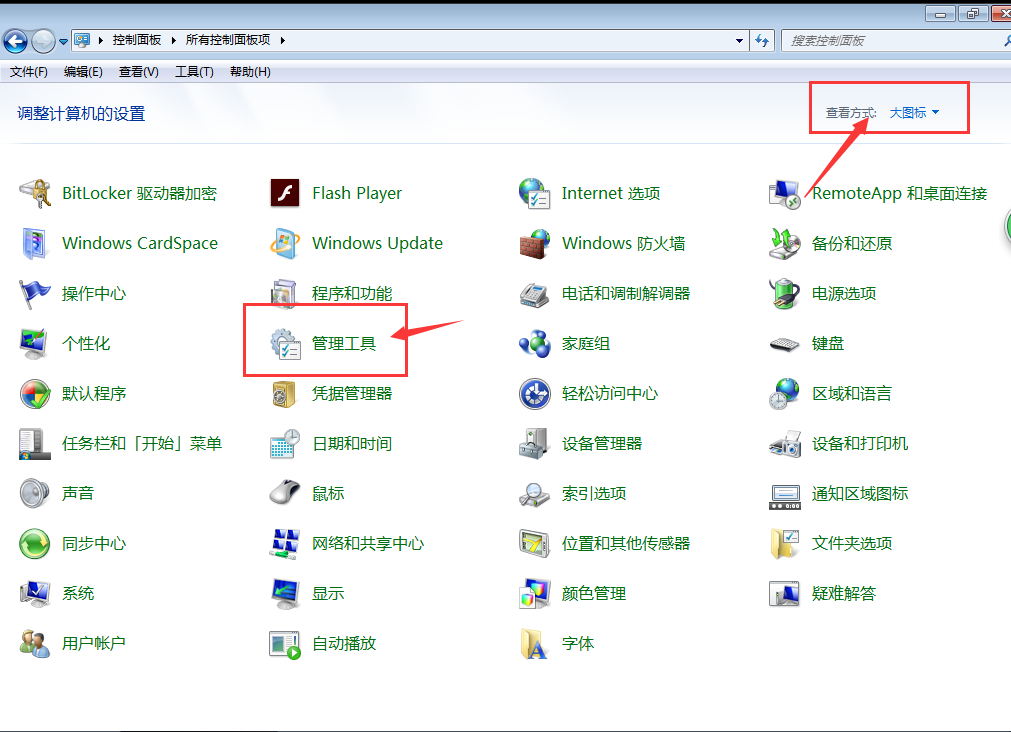This screenshot has width=1011, height=732.
Task: Open the 键盘 keyboard icon
Action: [785, 344]
